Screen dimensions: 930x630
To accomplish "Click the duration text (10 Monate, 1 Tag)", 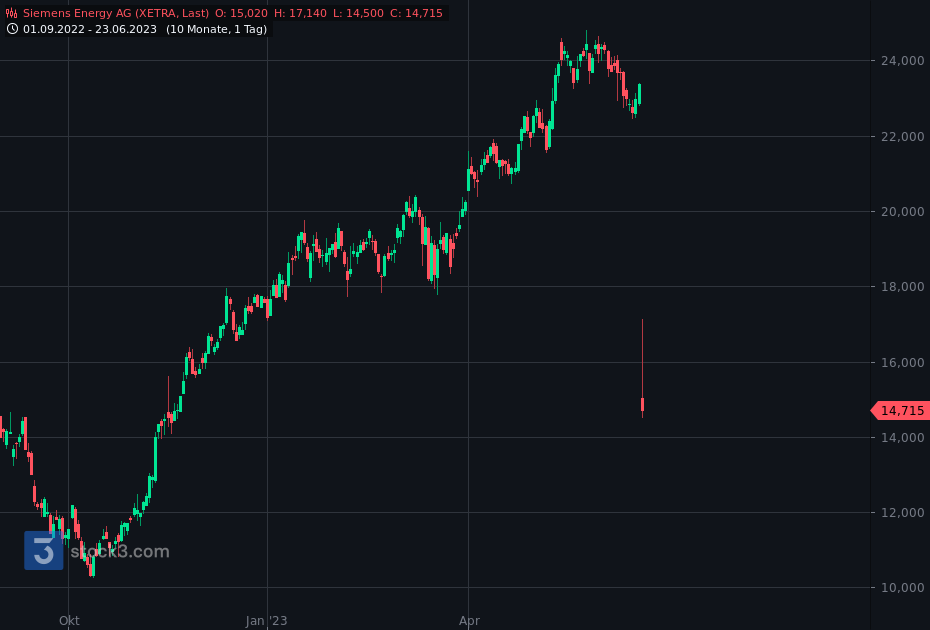I will (x=216, y=29).
